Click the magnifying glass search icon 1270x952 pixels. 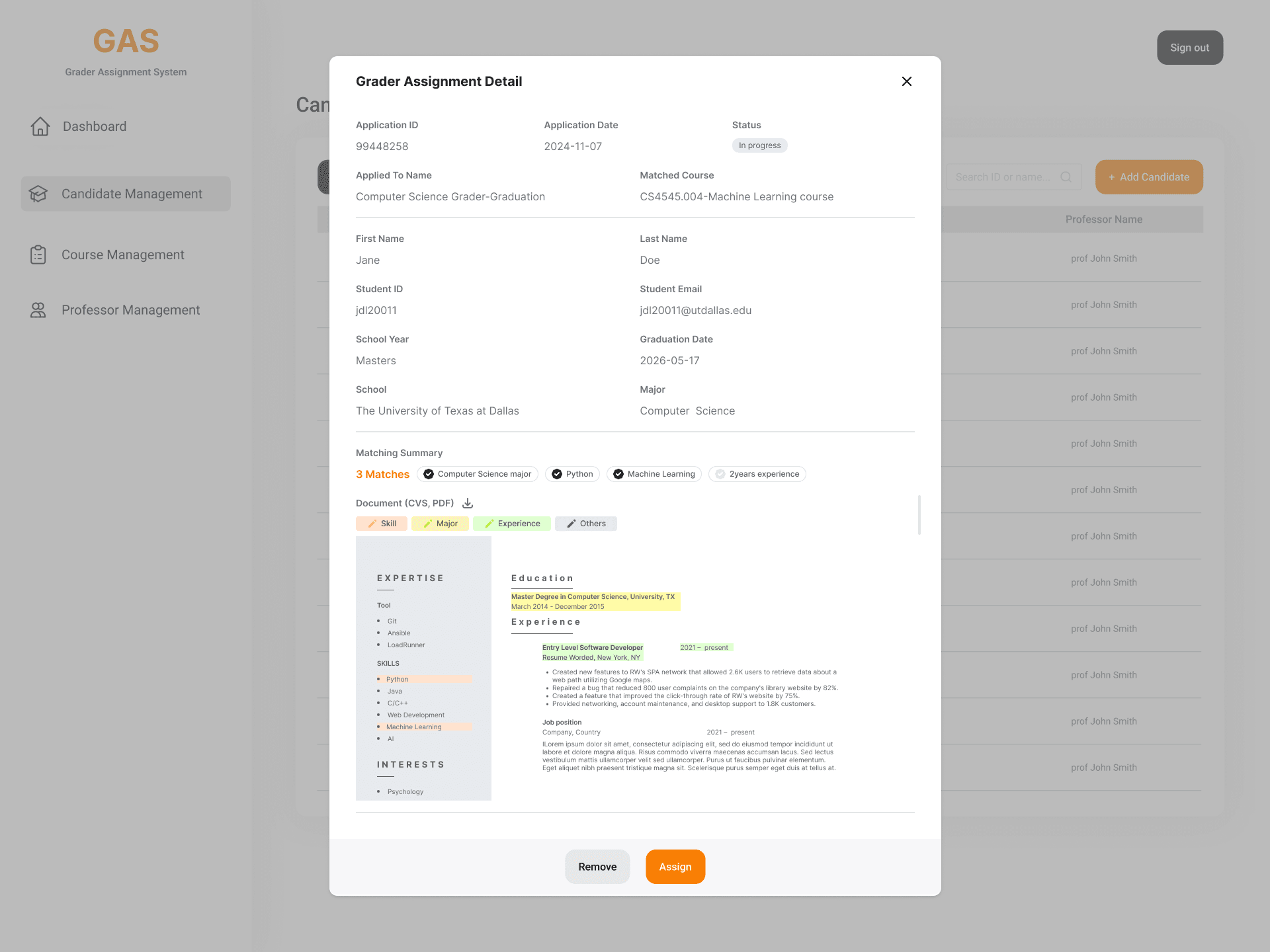click(x=1066, y=177)
